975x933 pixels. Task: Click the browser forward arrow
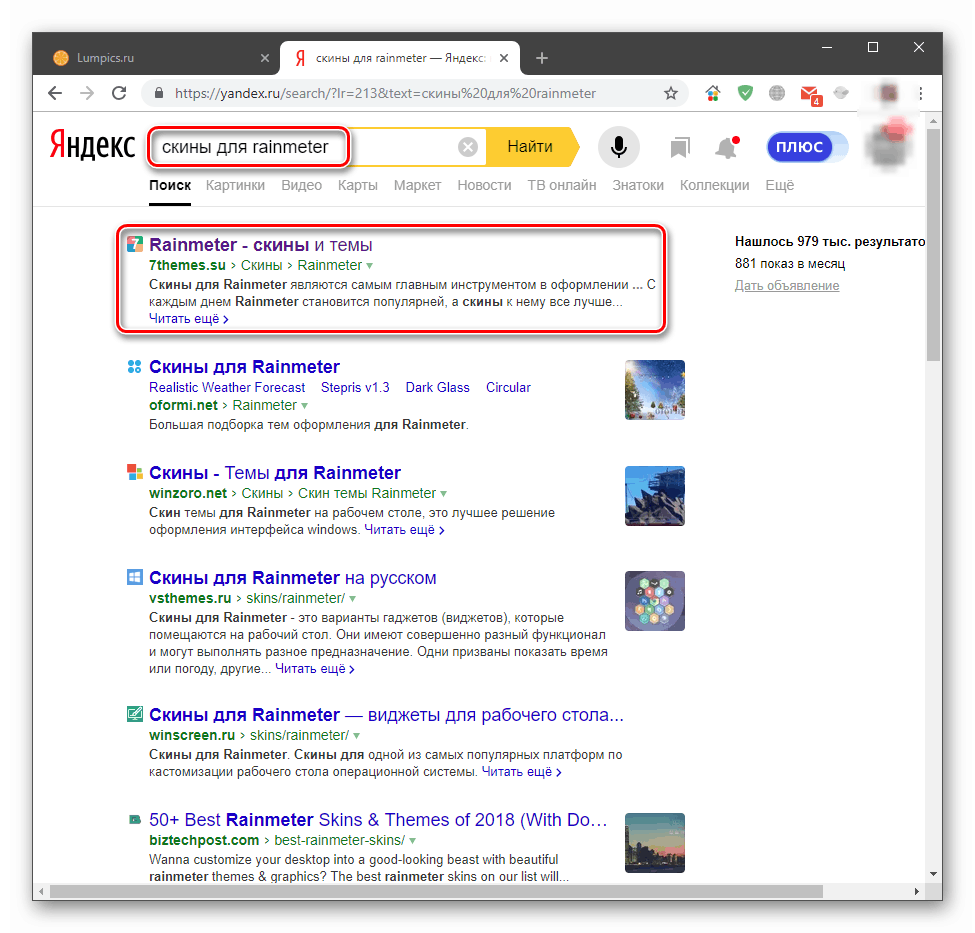87,93
